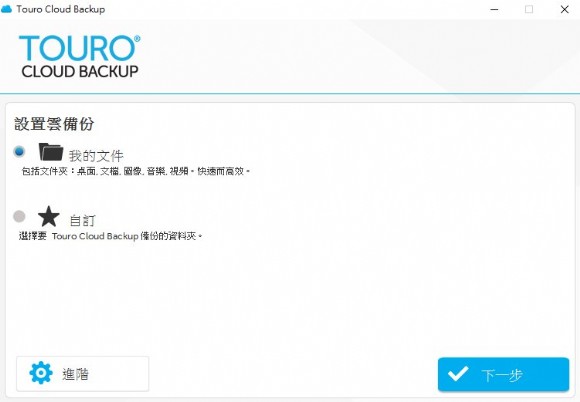Click the blue cloud icon in the title bar
This screenshot has height=402, width=580.
6,9
